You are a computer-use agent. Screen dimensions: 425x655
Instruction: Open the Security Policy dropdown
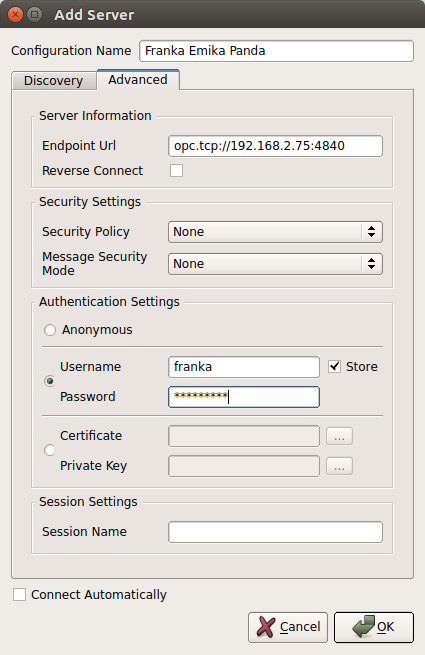[x=275, y=232]
